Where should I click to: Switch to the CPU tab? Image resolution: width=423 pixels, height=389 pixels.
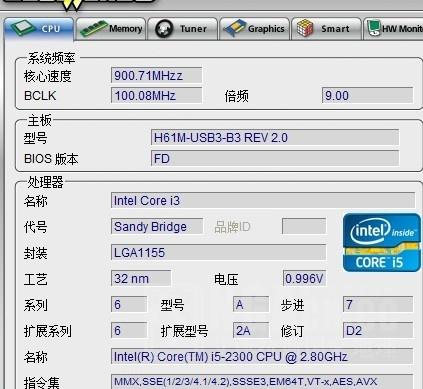point(39,29)
